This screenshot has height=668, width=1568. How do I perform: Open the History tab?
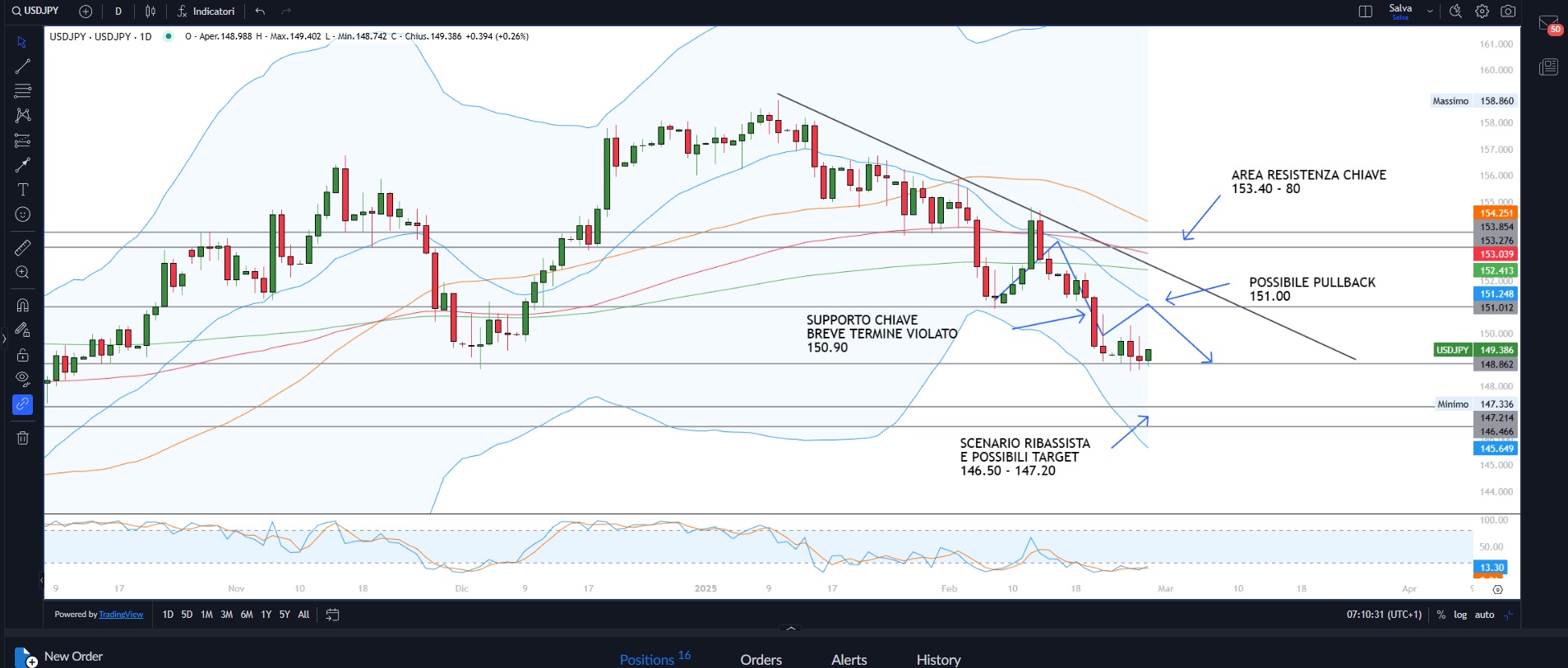(x=938, y=659)
